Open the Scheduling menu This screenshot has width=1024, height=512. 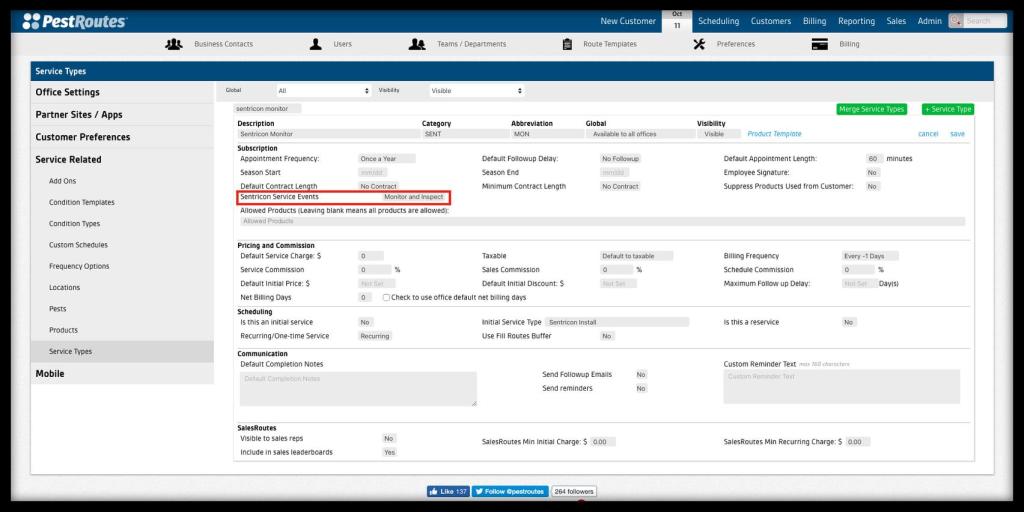coord(718,21)
